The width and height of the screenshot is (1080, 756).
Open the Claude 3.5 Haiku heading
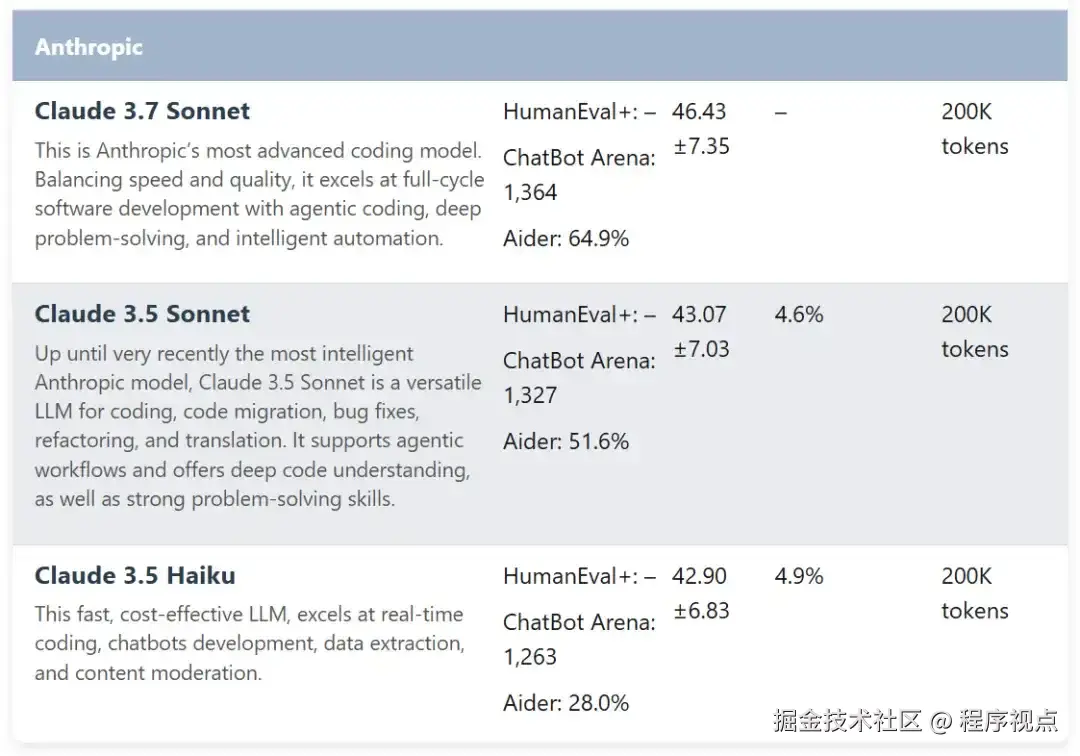pyautogui.click(x=135, y=576)
